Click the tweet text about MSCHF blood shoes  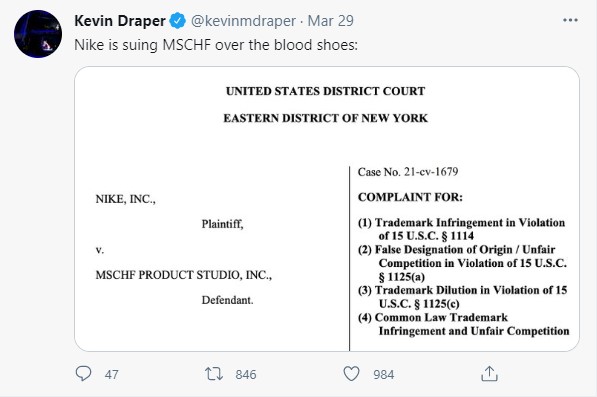pos(216,45)
